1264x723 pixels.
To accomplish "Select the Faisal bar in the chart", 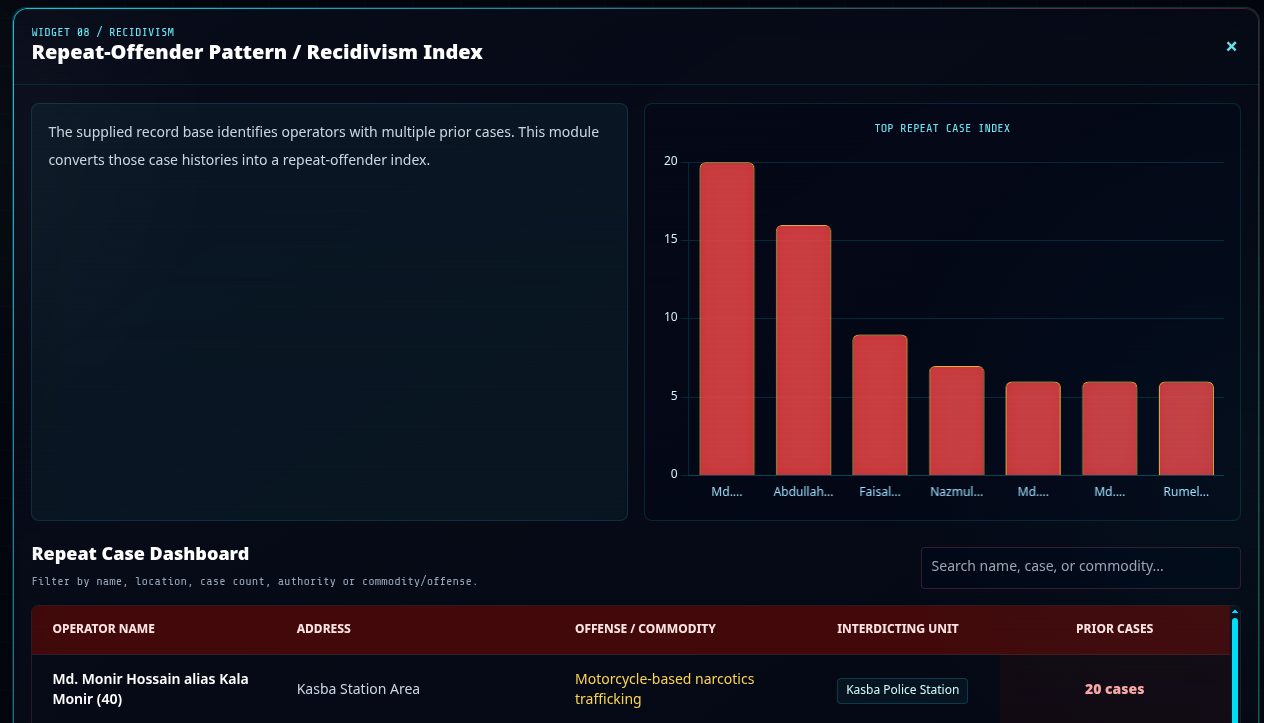I will click(880, 405).
